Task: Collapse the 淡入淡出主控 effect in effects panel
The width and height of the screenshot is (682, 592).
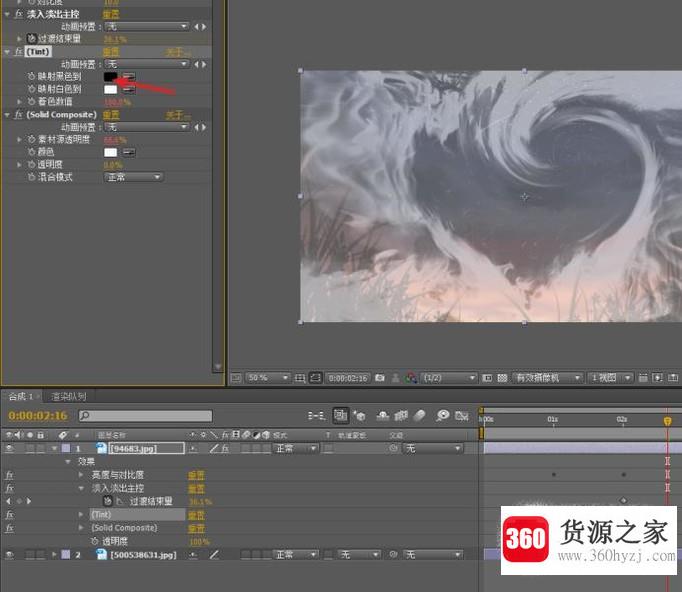Action: pyautogui.click(x=7, y=14)
